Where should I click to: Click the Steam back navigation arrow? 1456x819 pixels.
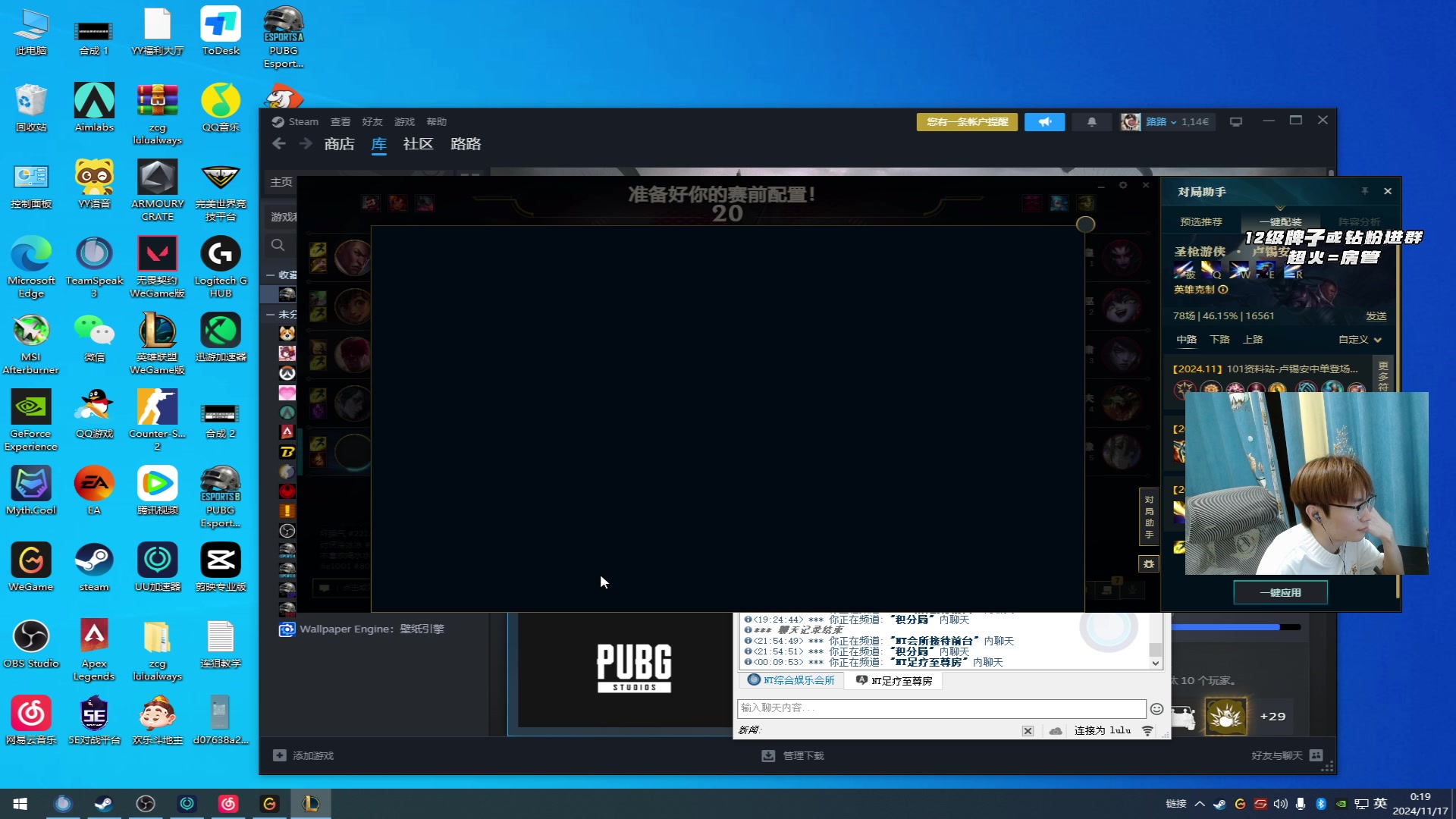coord(279,144)
